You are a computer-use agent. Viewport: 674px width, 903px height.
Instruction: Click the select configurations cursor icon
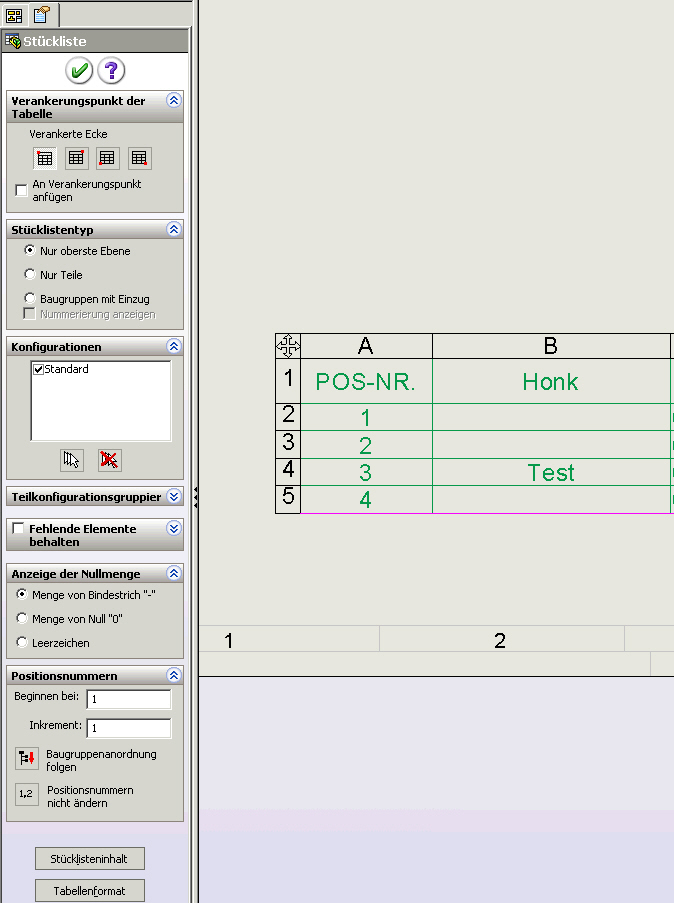(x=71, y=460)
